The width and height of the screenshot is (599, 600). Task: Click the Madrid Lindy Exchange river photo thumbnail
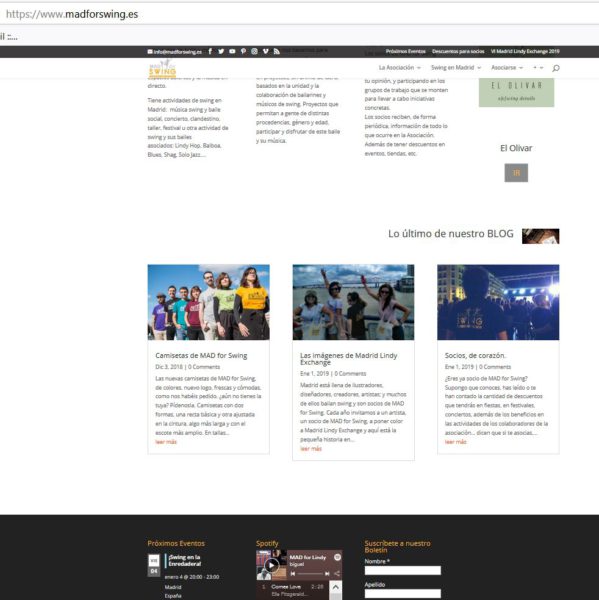tap(353, 302)
